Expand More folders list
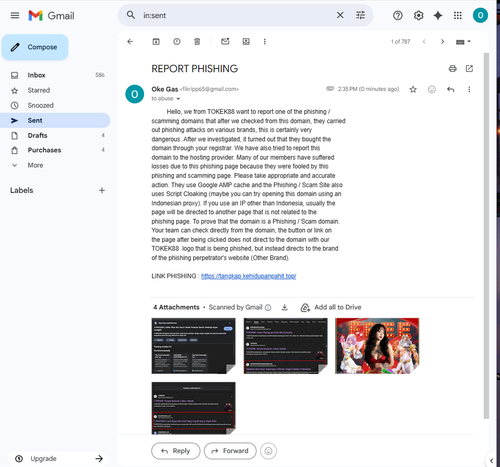500x467 pixels. (x=55, y=165)
